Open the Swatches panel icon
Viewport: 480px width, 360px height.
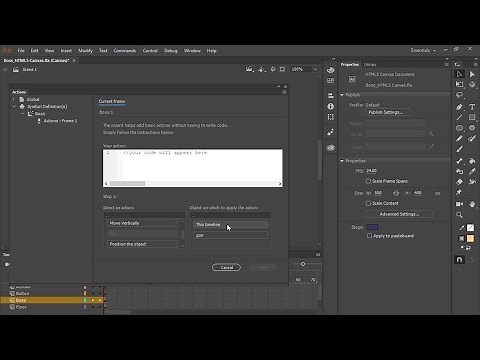pos(330,81)
